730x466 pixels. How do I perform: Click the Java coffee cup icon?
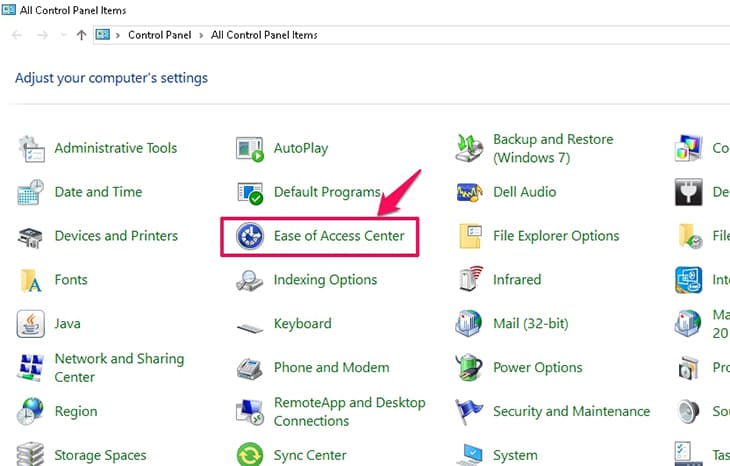[31, 324]
